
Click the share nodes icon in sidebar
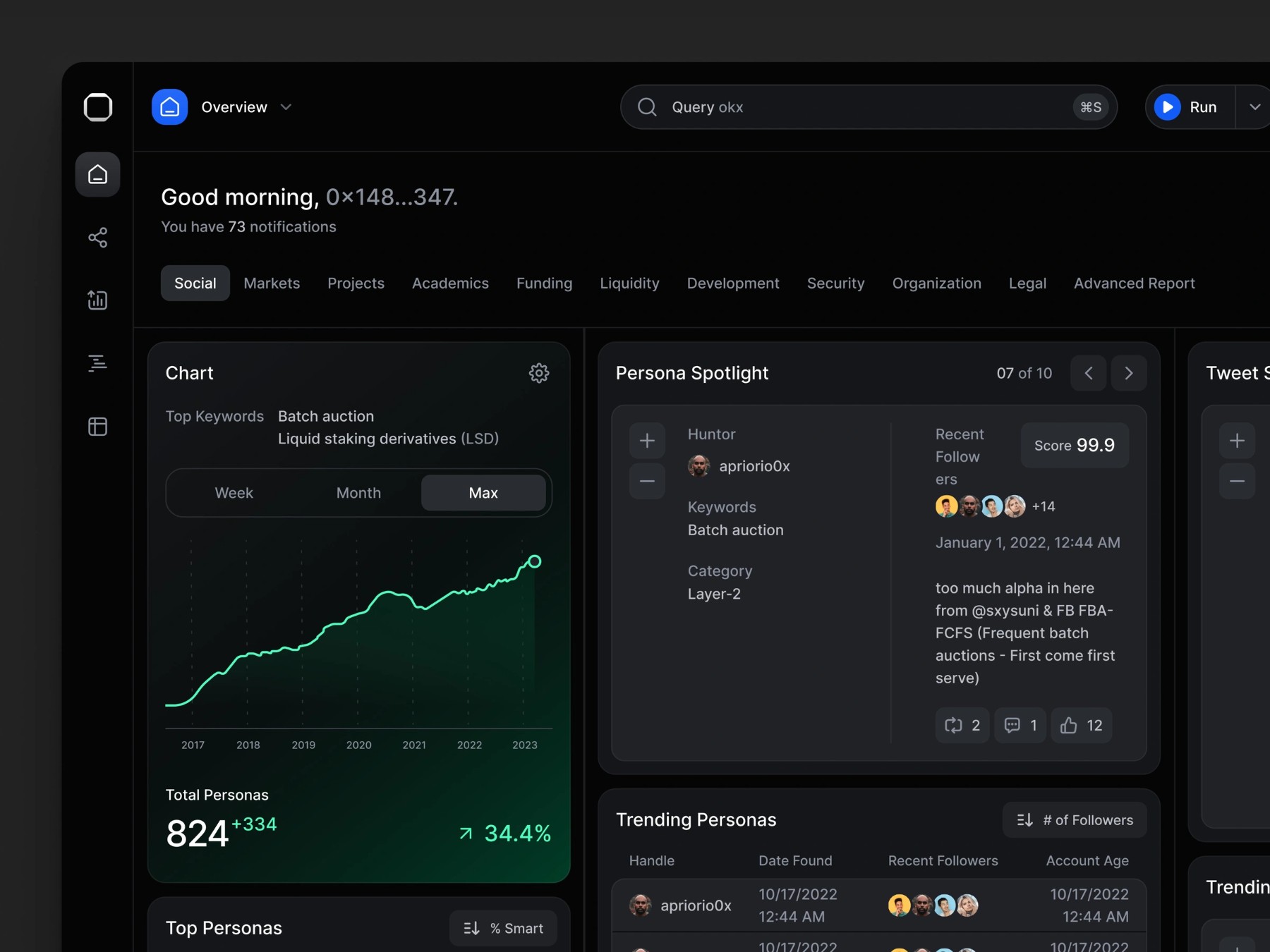(97, 238)
